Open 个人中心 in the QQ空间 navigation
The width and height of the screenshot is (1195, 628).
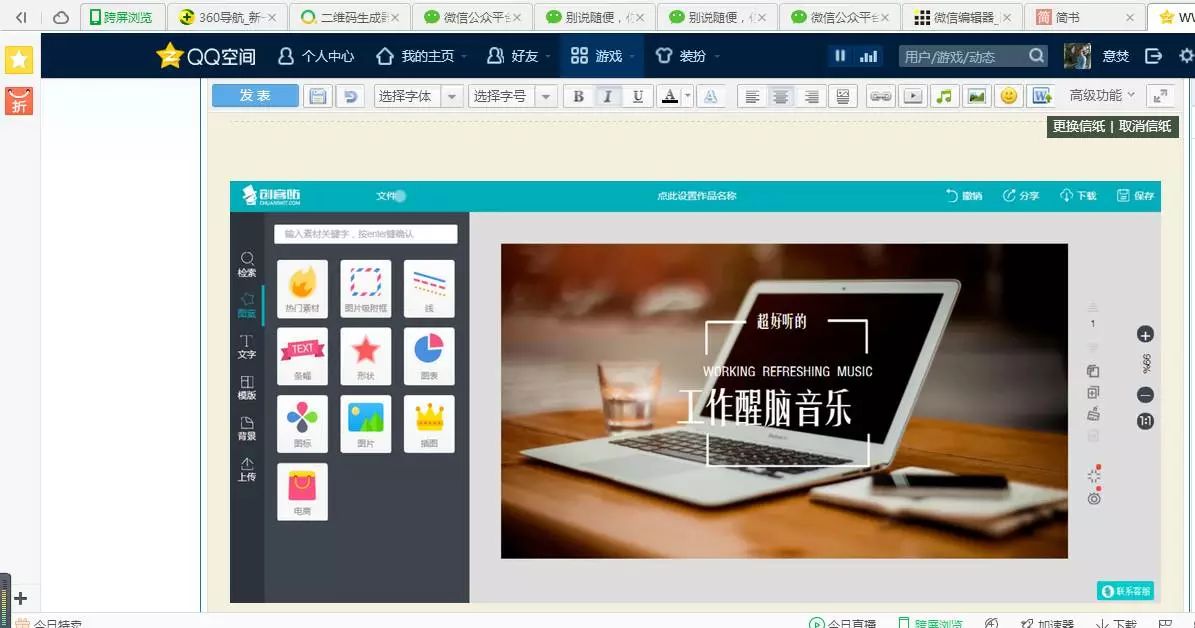click(x=316, y=56)
